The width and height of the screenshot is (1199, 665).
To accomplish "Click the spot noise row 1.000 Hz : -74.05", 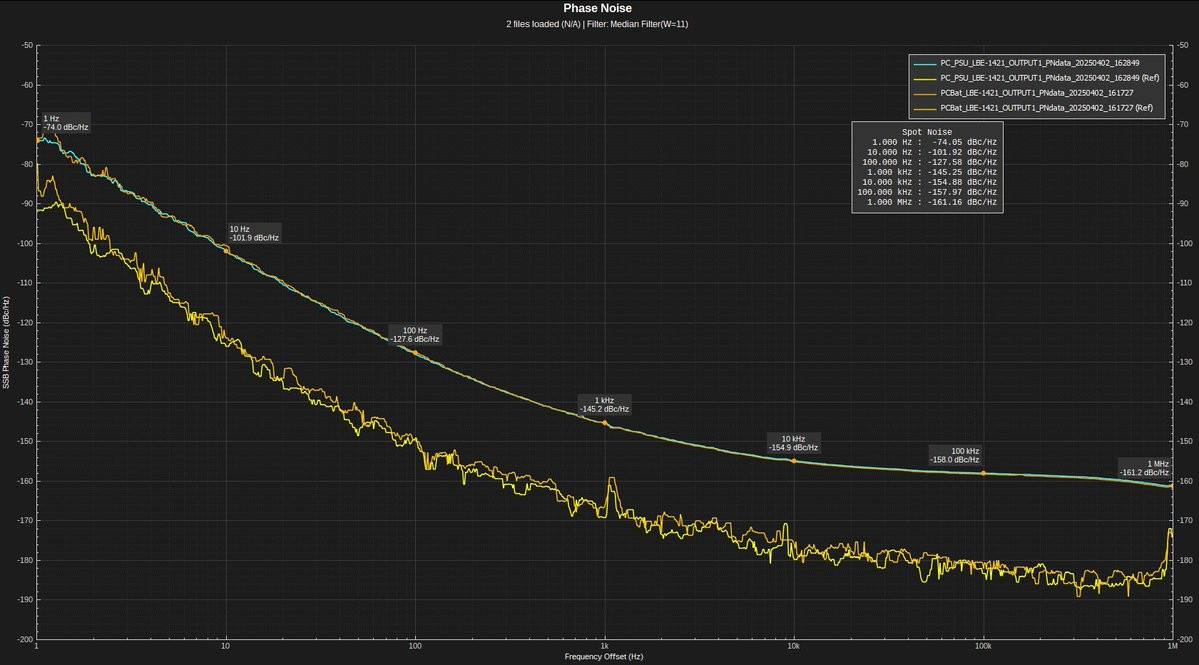I will (934, 142).
